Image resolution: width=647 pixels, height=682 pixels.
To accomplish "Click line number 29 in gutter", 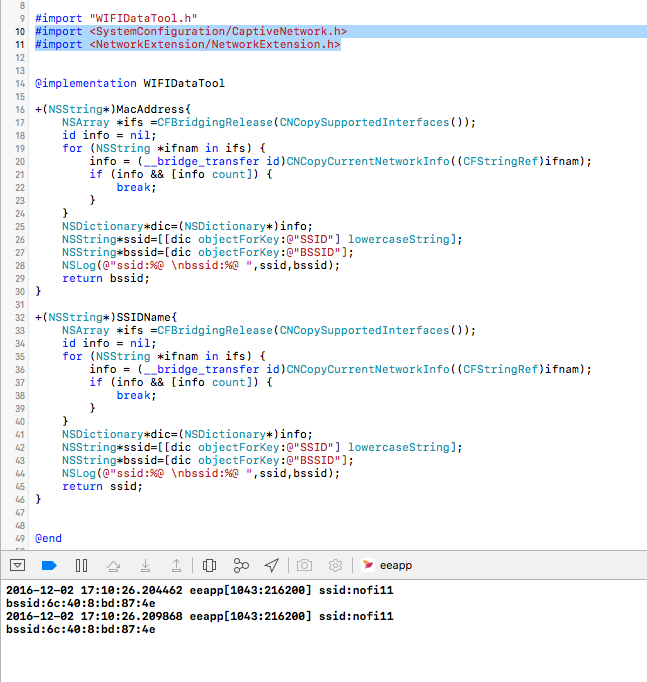I will click(x=20, y=279).
